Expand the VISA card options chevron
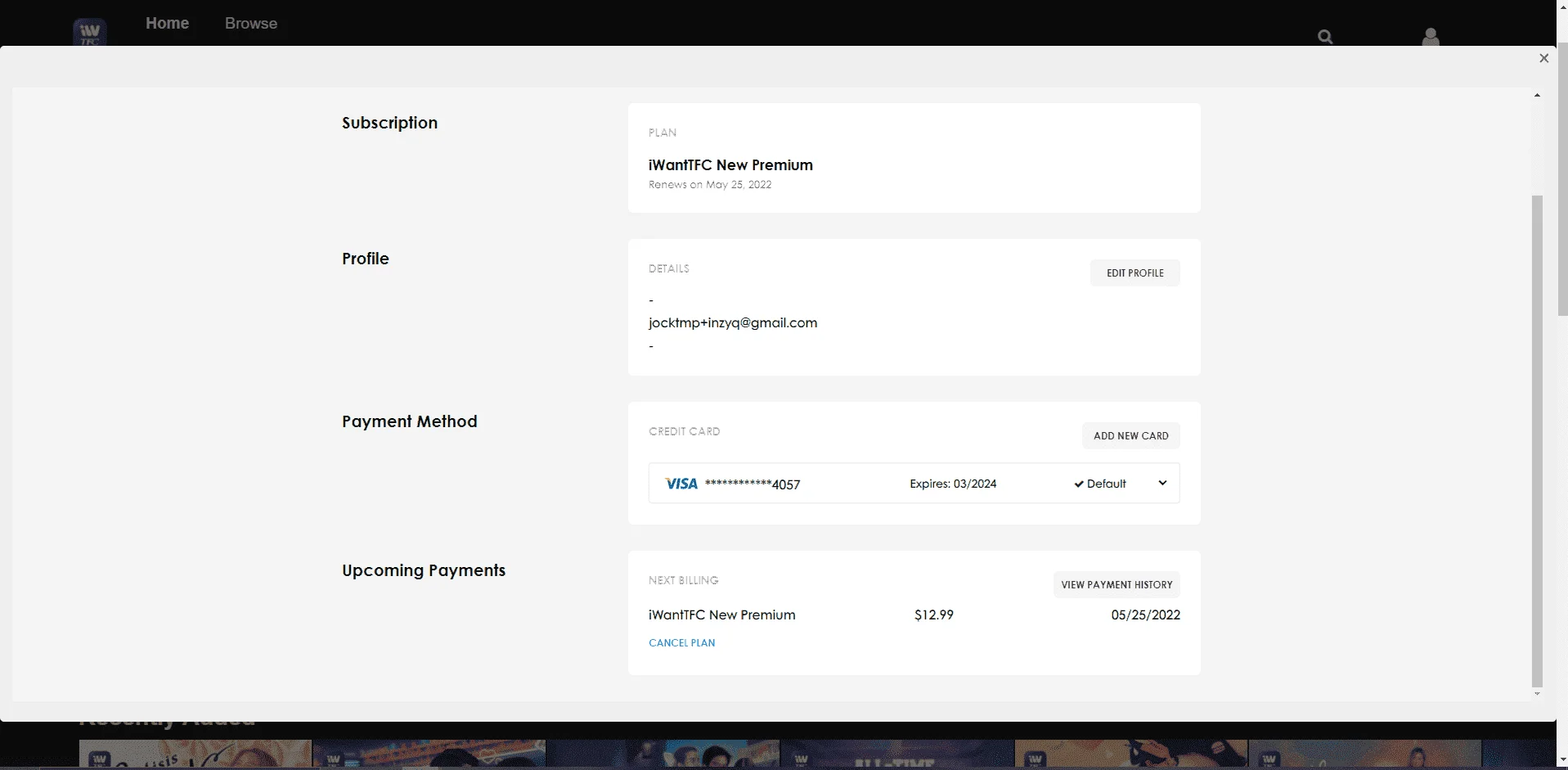Viewport: 1568px width, 770px height. (1162, 483)
